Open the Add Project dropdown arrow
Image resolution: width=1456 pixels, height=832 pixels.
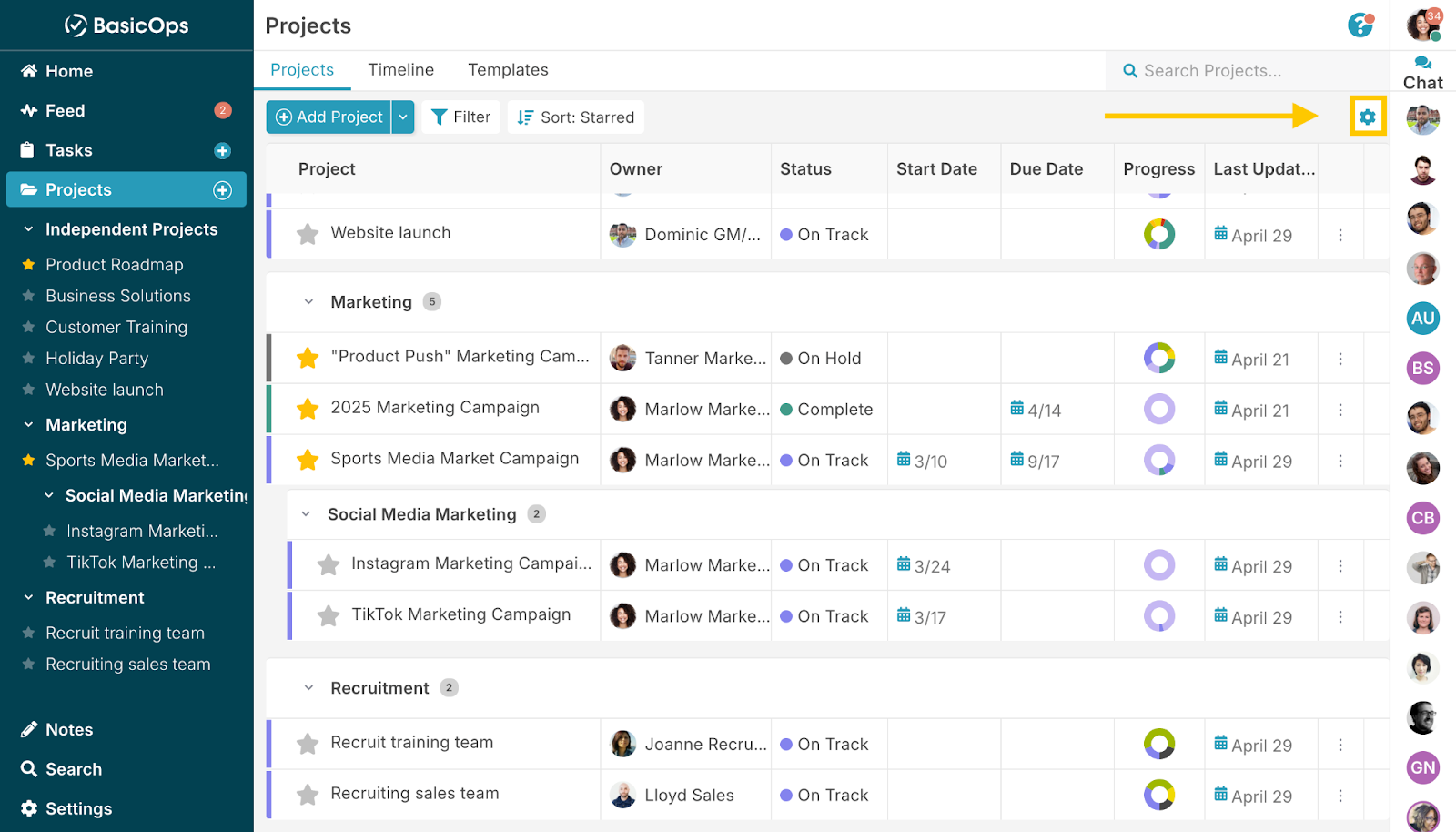click(403, 117)
